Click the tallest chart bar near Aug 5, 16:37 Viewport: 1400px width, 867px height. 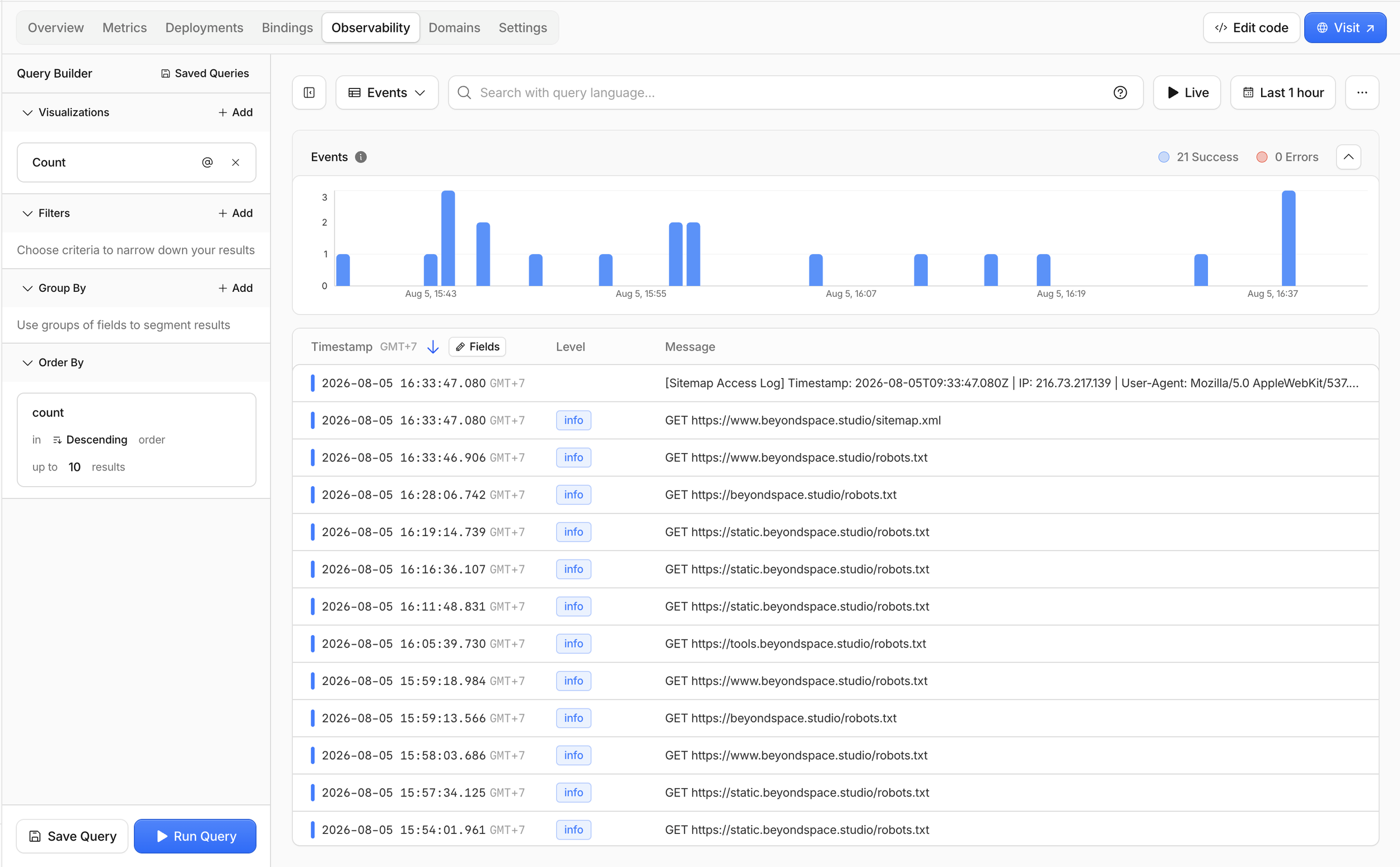coord(1288,238)
